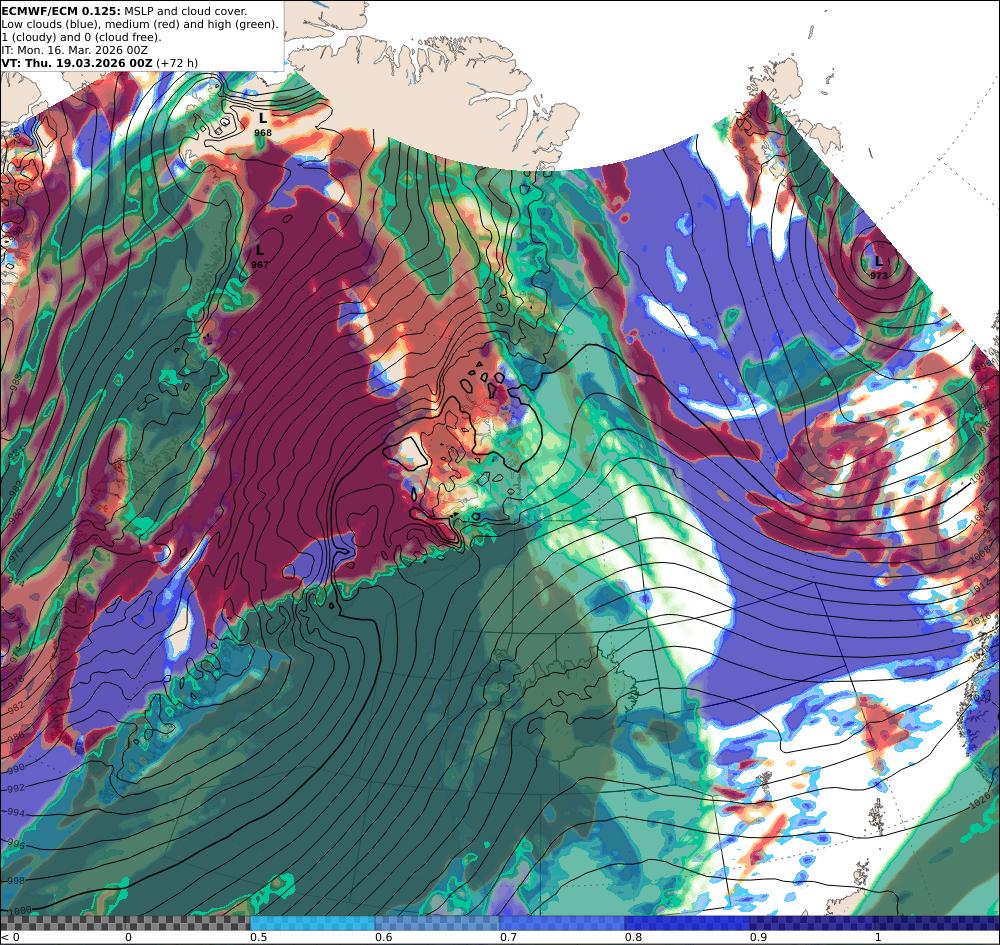Click the '0.7' colorbar tick label
The height and width of the screenshot is (945, 1000).
[x=508, y=937]
